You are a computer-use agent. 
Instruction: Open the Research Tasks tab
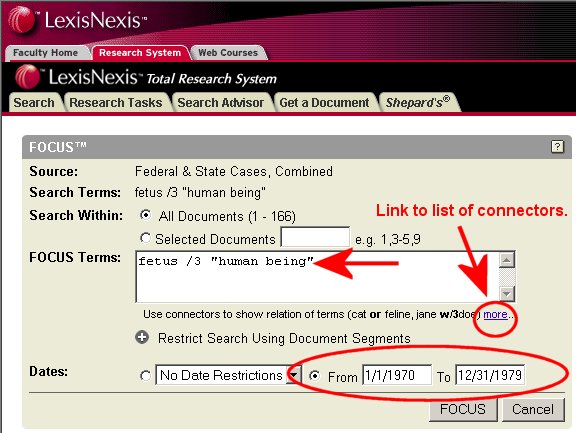click(x=116, y=102)
